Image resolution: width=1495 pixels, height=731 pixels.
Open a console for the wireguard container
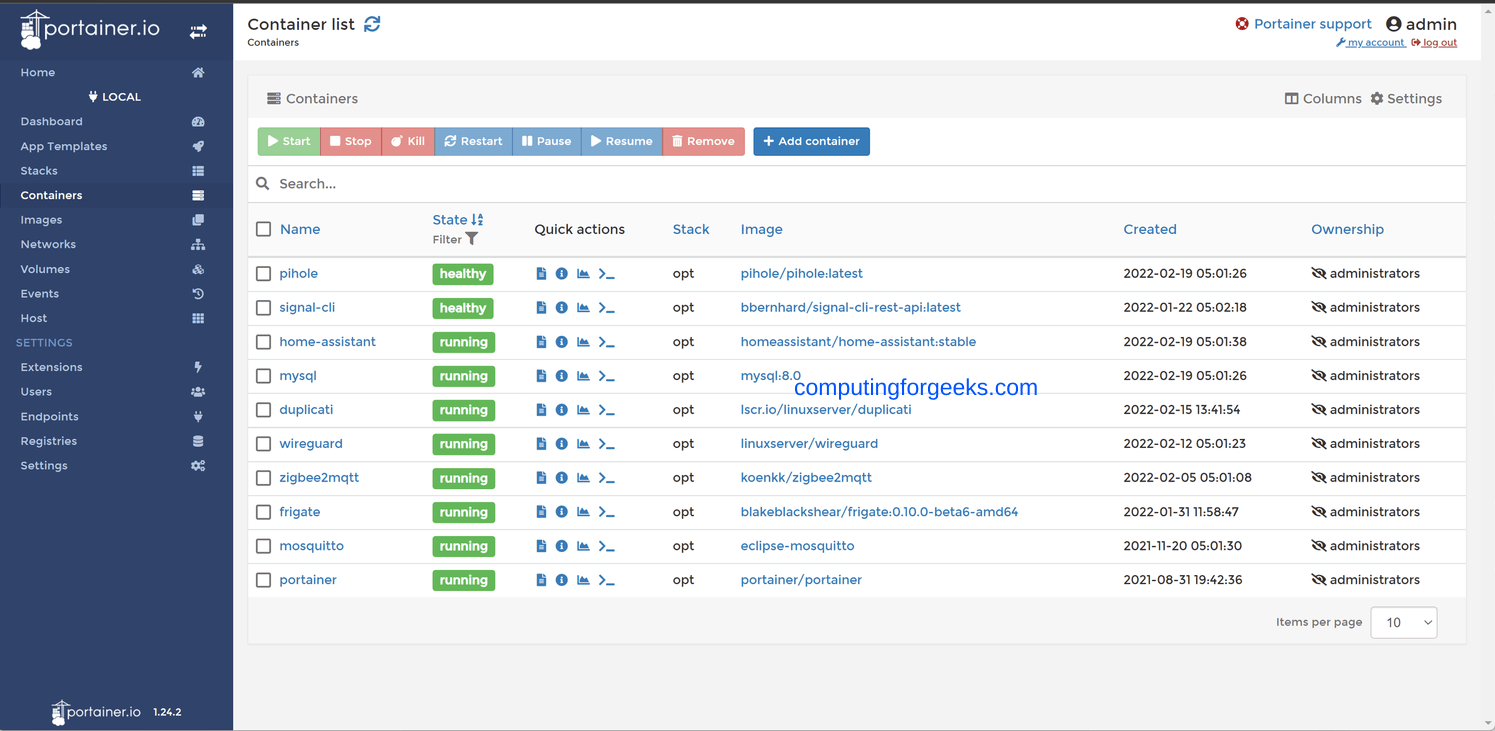pyautogui.click(x=606, y=443)
